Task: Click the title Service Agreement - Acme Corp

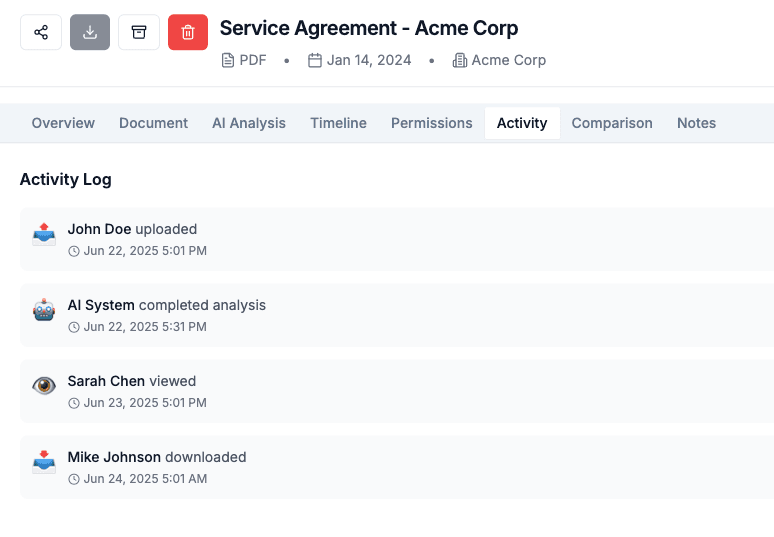Action: coord(369,28)
